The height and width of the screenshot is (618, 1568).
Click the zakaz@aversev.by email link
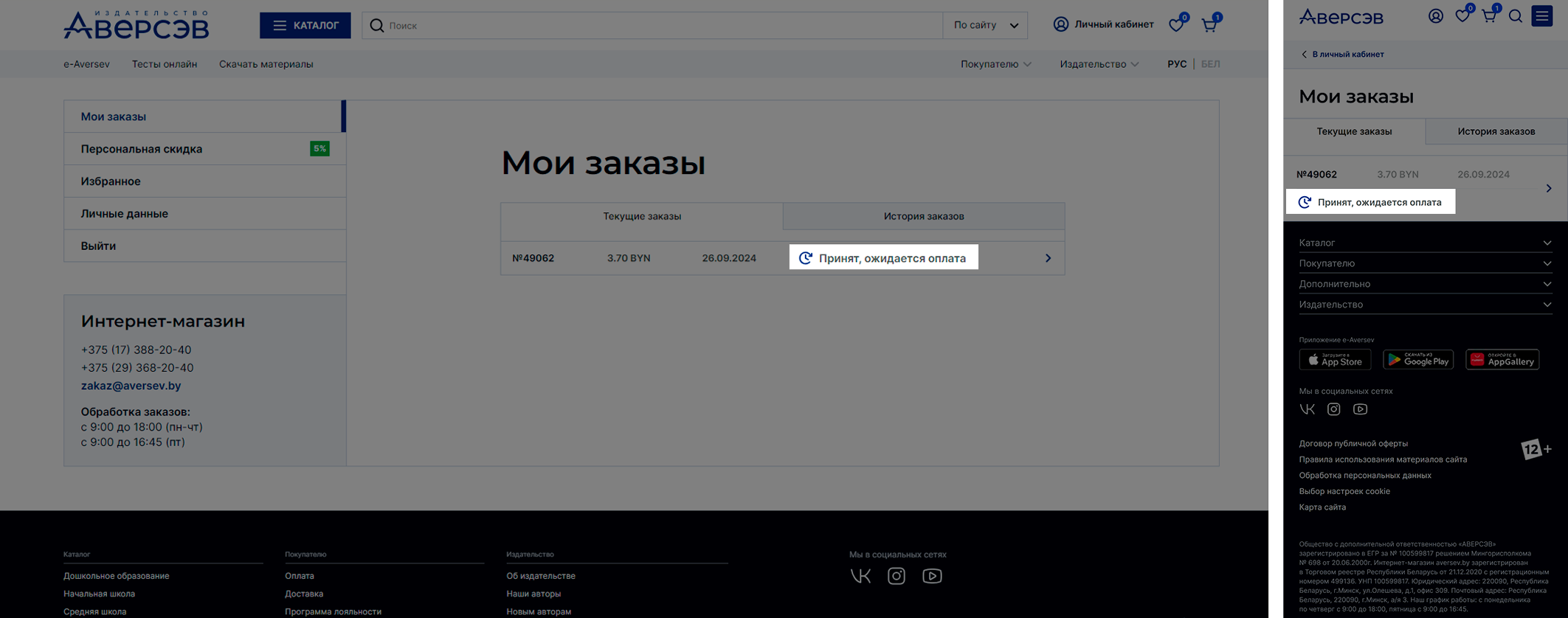click(131, 386)
